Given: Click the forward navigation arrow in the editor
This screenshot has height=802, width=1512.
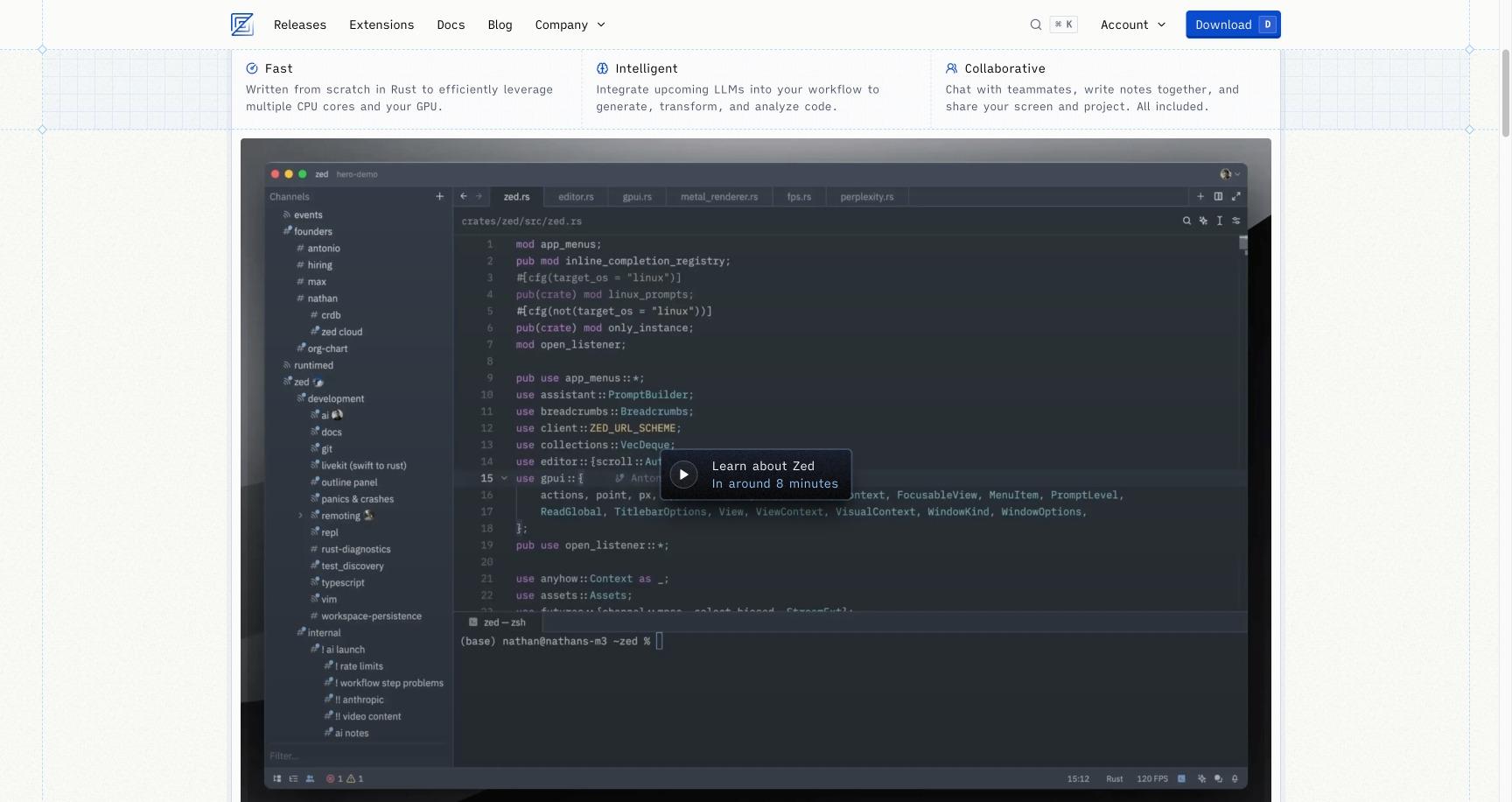Looking at the screenshot, I should pyautogui.click(x=479, y=197).
